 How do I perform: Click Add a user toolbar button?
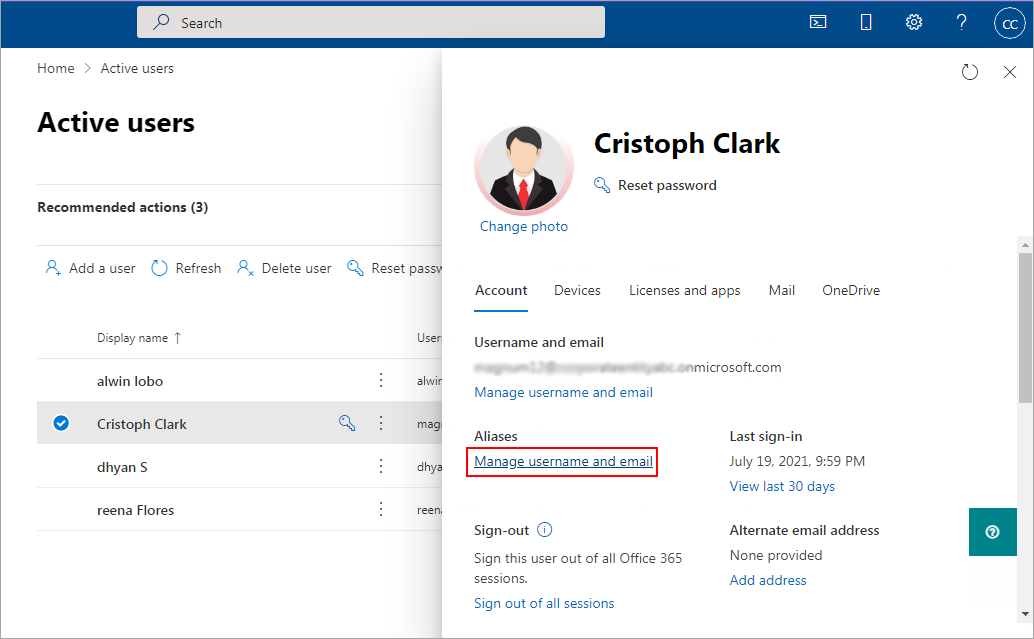tap(90, 268)
